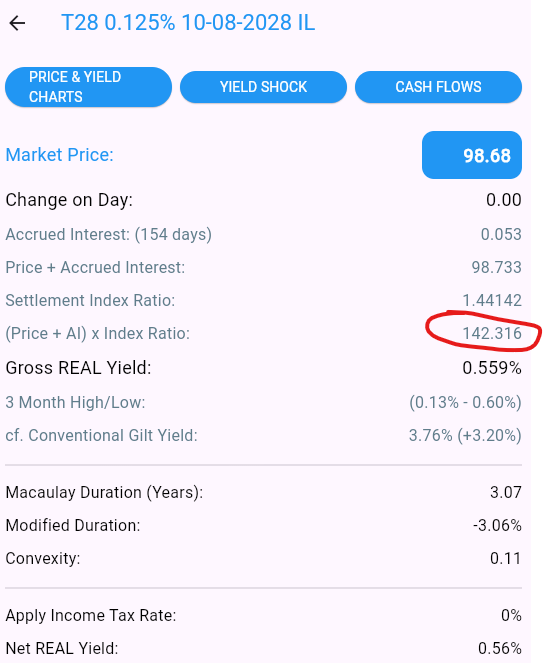Open the Cash Flows view
Image resolution: width=543 pixels, height=663 pixels.
click(438, 87)
